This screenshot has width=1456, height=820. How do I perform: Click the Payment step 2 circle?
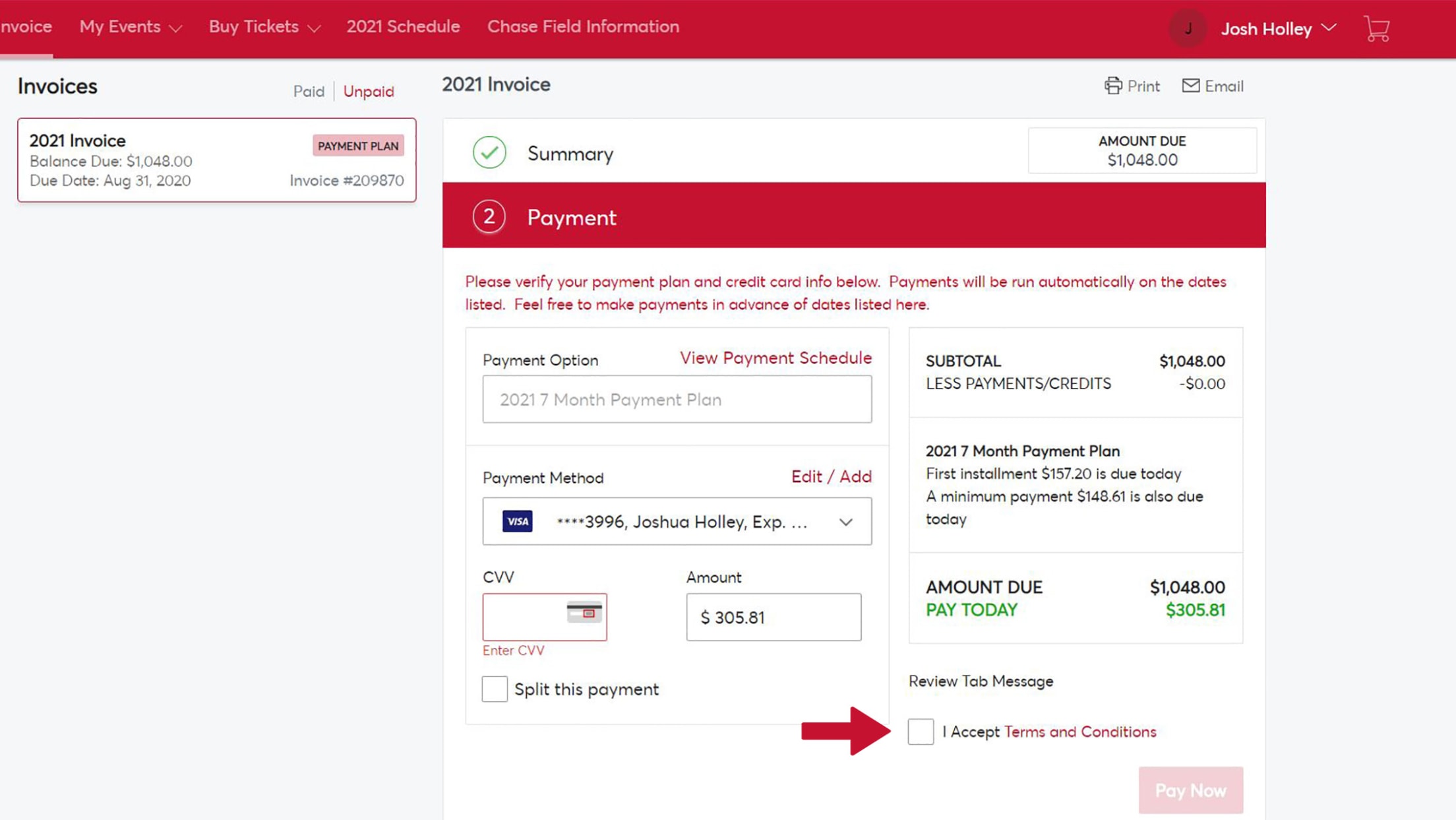tap(489, 216)
